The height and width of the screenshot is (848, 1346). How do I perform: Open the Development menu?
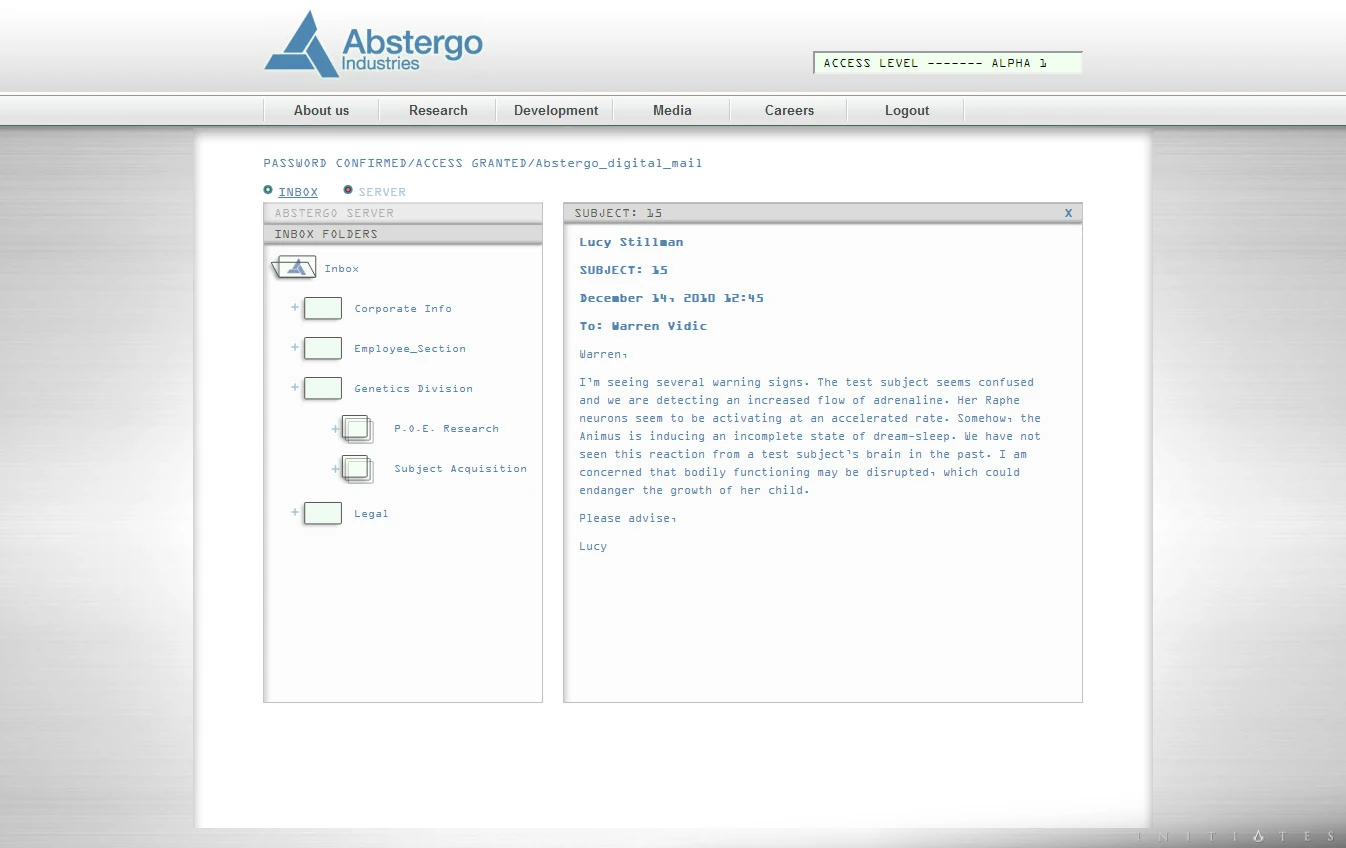[x=556, y=110]
